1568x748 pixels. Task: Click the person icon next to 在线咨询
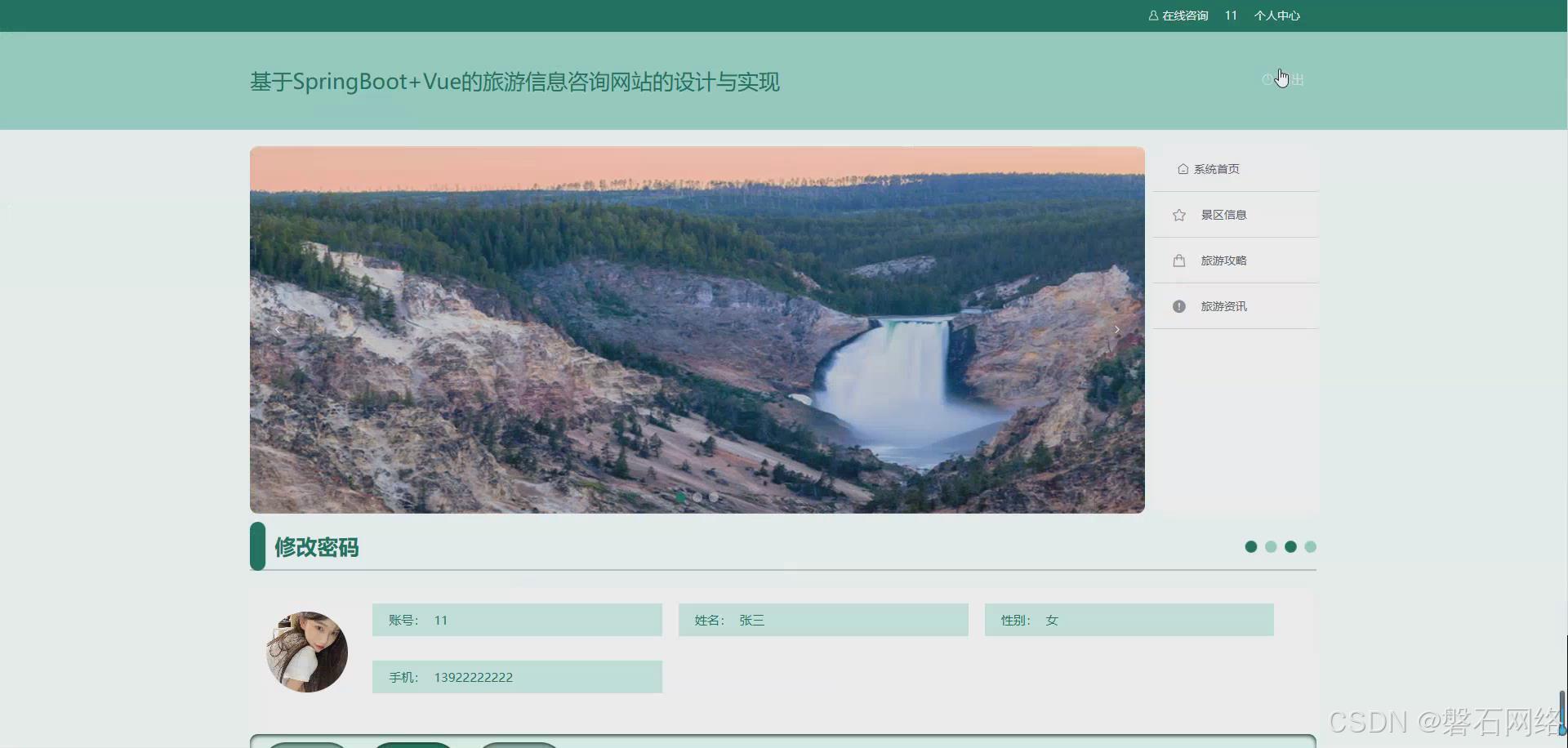pos(1153,15)
